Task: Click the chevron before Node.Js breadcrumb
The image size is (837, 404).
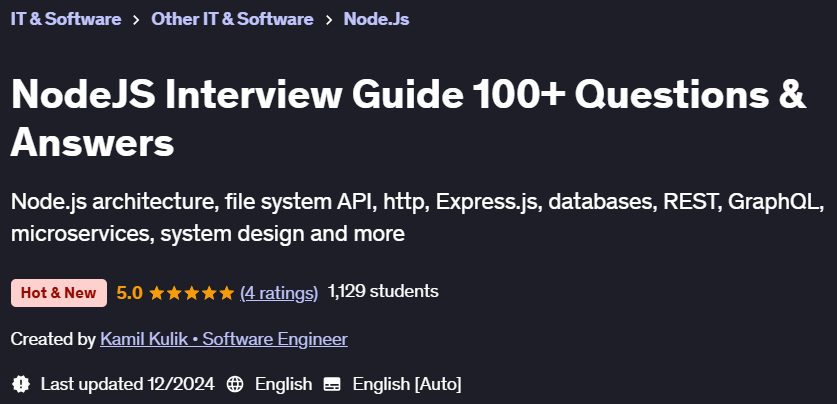Action: click(328, 20)
